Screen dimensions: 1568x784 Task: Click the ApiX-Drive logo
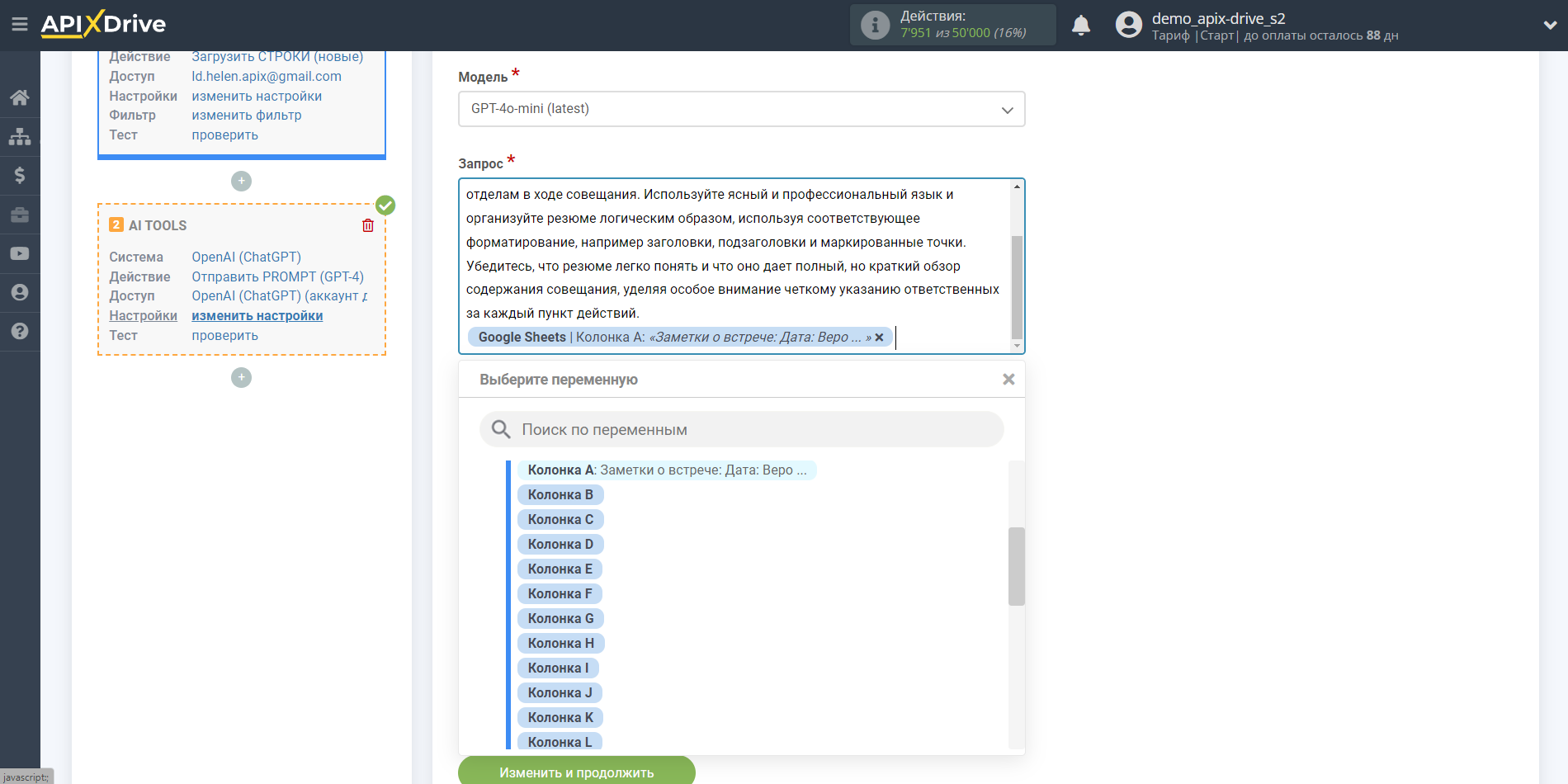[103, 24]
